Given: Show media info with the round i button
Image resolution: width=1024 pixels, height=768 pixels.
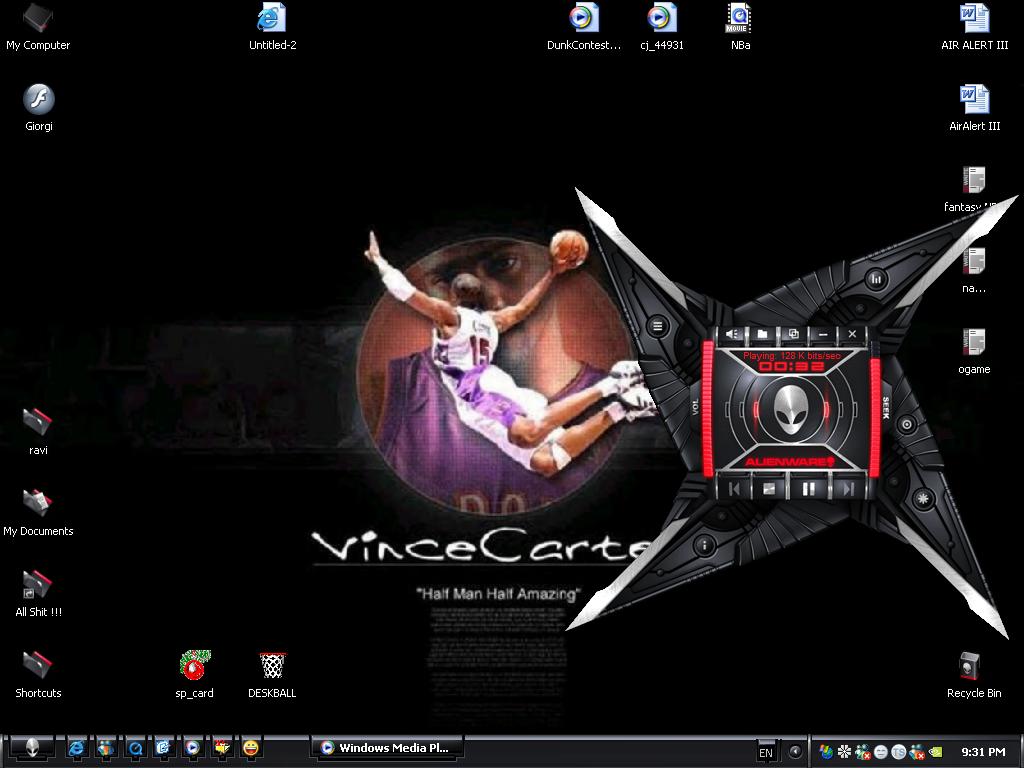Looking at the screenshot, I should click(x=704, y=545).
